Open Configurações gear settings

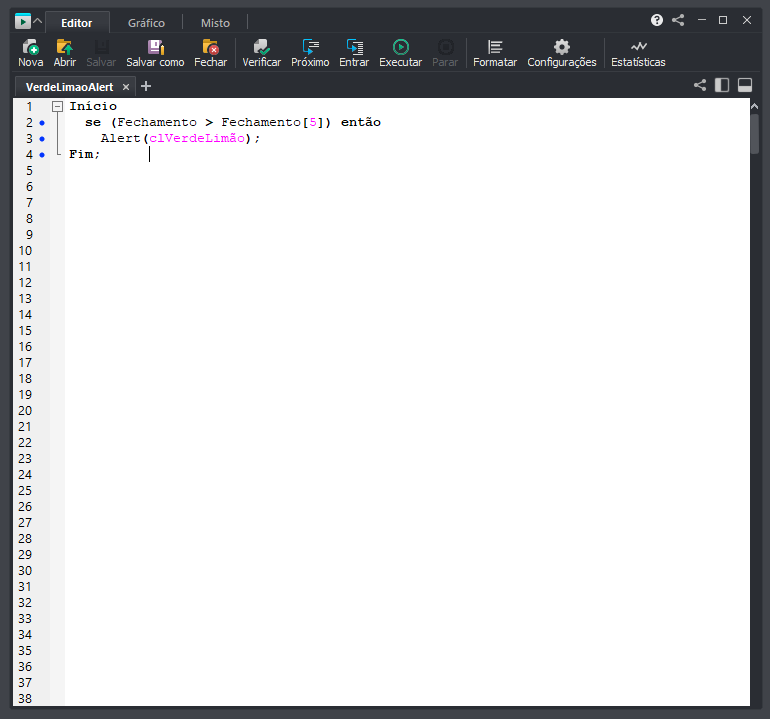[x=561, y=47]
